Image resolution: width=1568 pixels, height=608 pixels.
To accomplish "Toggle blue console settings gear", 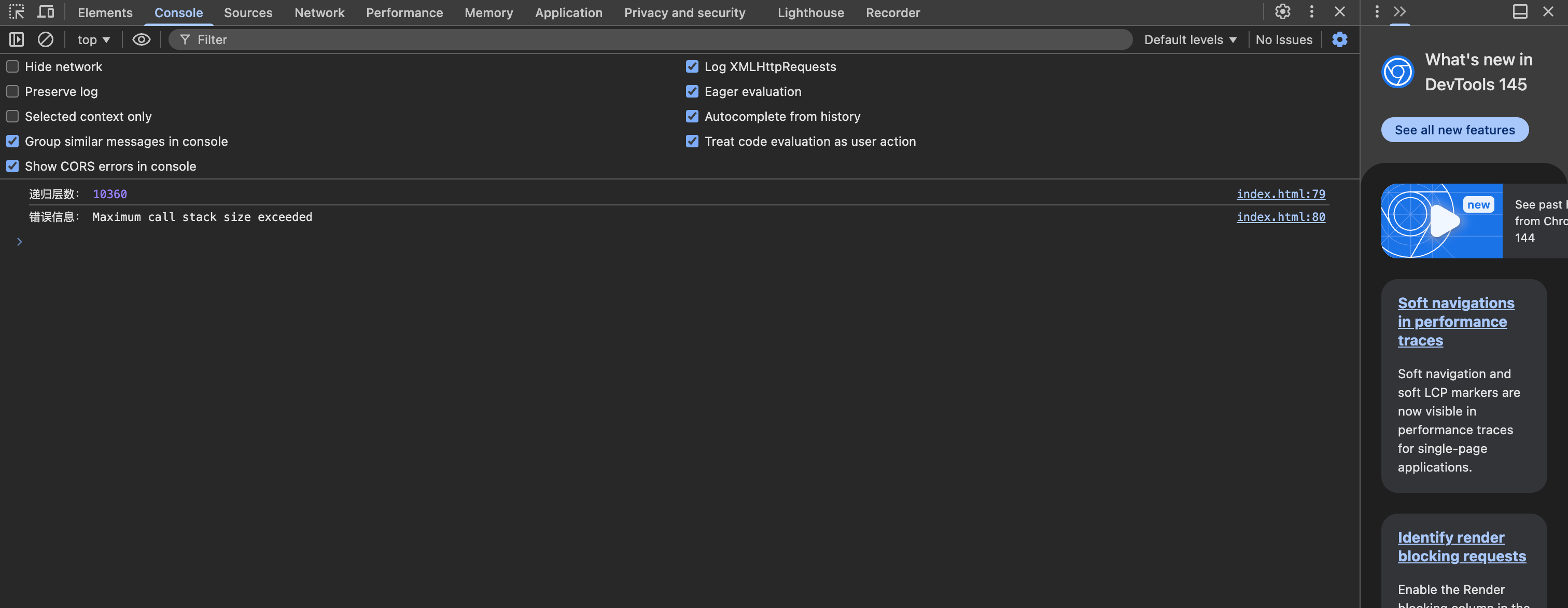I will coord(1339,39).
